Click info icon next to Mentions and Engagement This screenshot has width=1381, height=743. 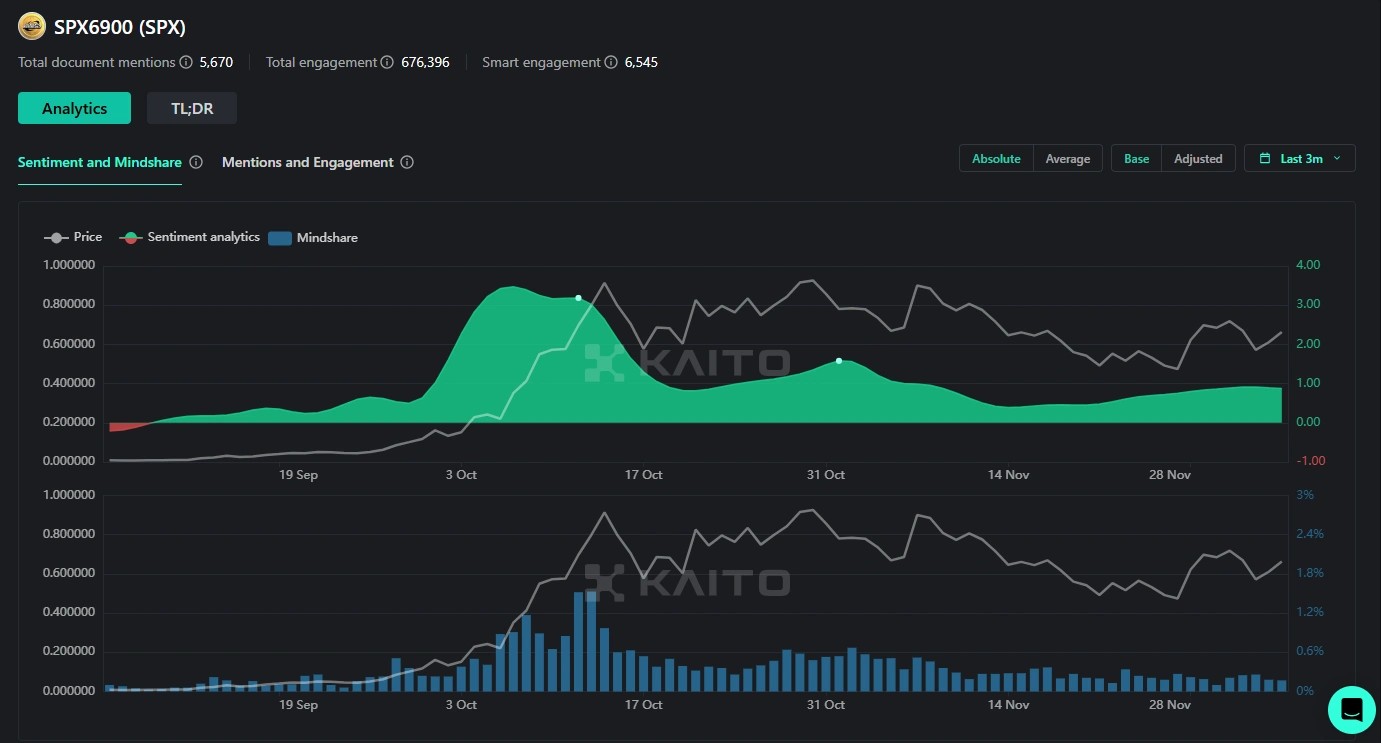point(407,162)
